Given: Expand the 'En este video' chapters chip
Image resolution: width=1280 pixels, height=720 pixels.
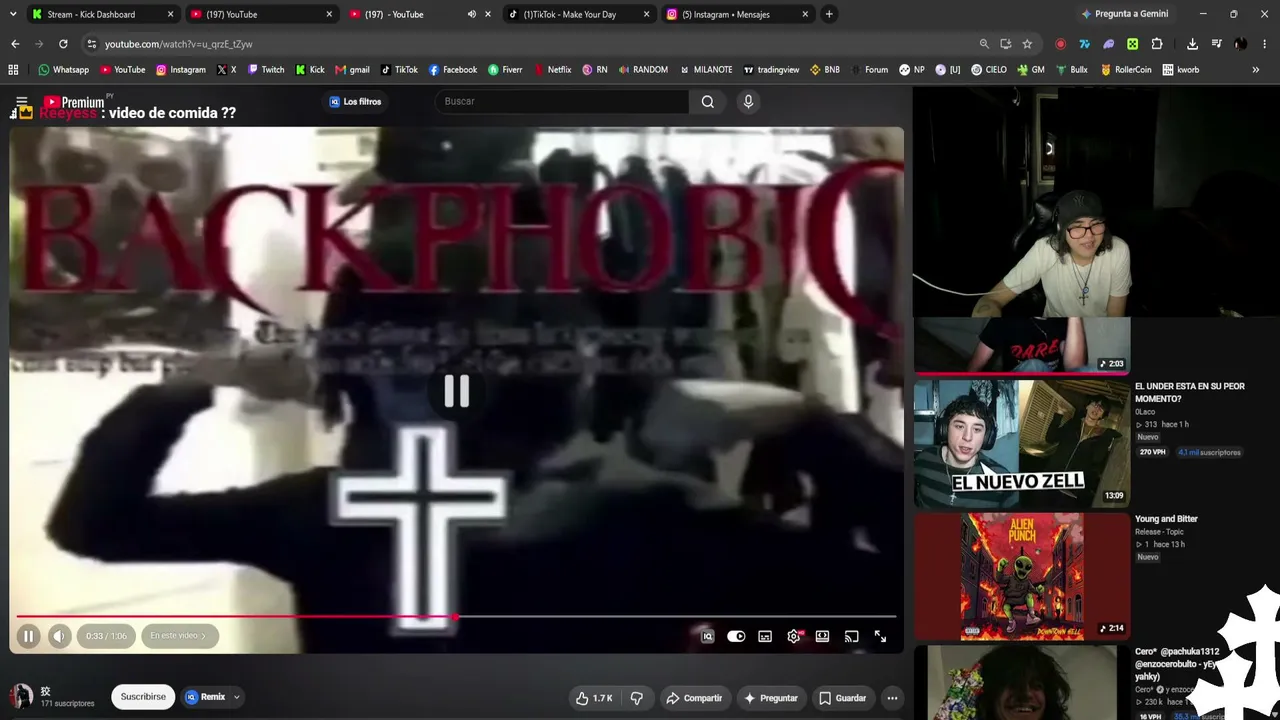Looking at the screenshot, I should (179, 636).
